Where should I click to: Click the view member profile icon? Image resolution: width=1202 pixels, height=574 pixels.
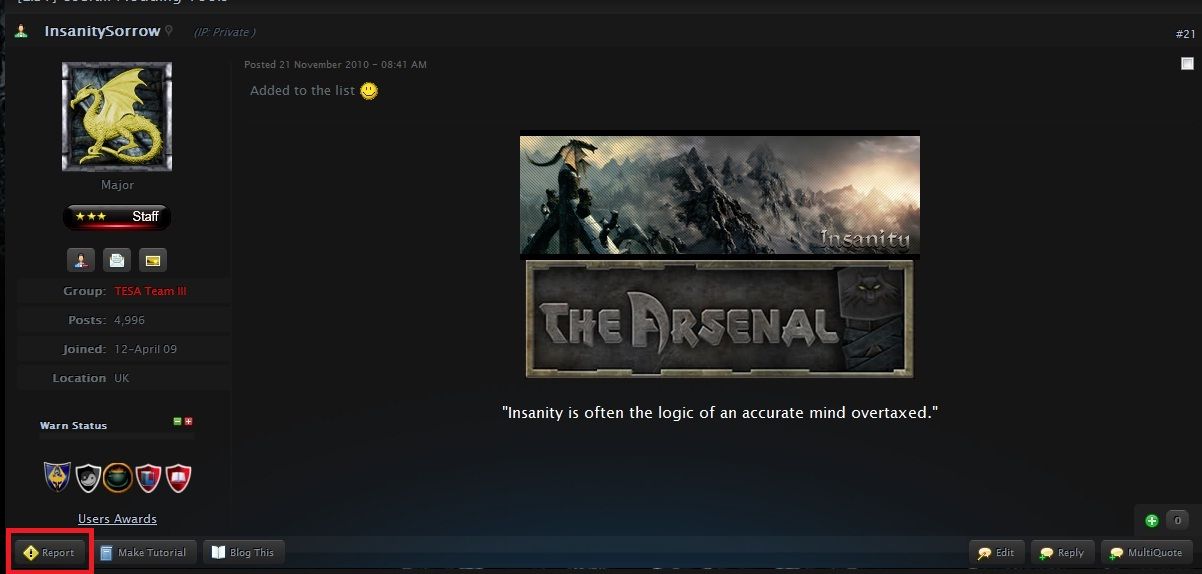pos(81,260)
